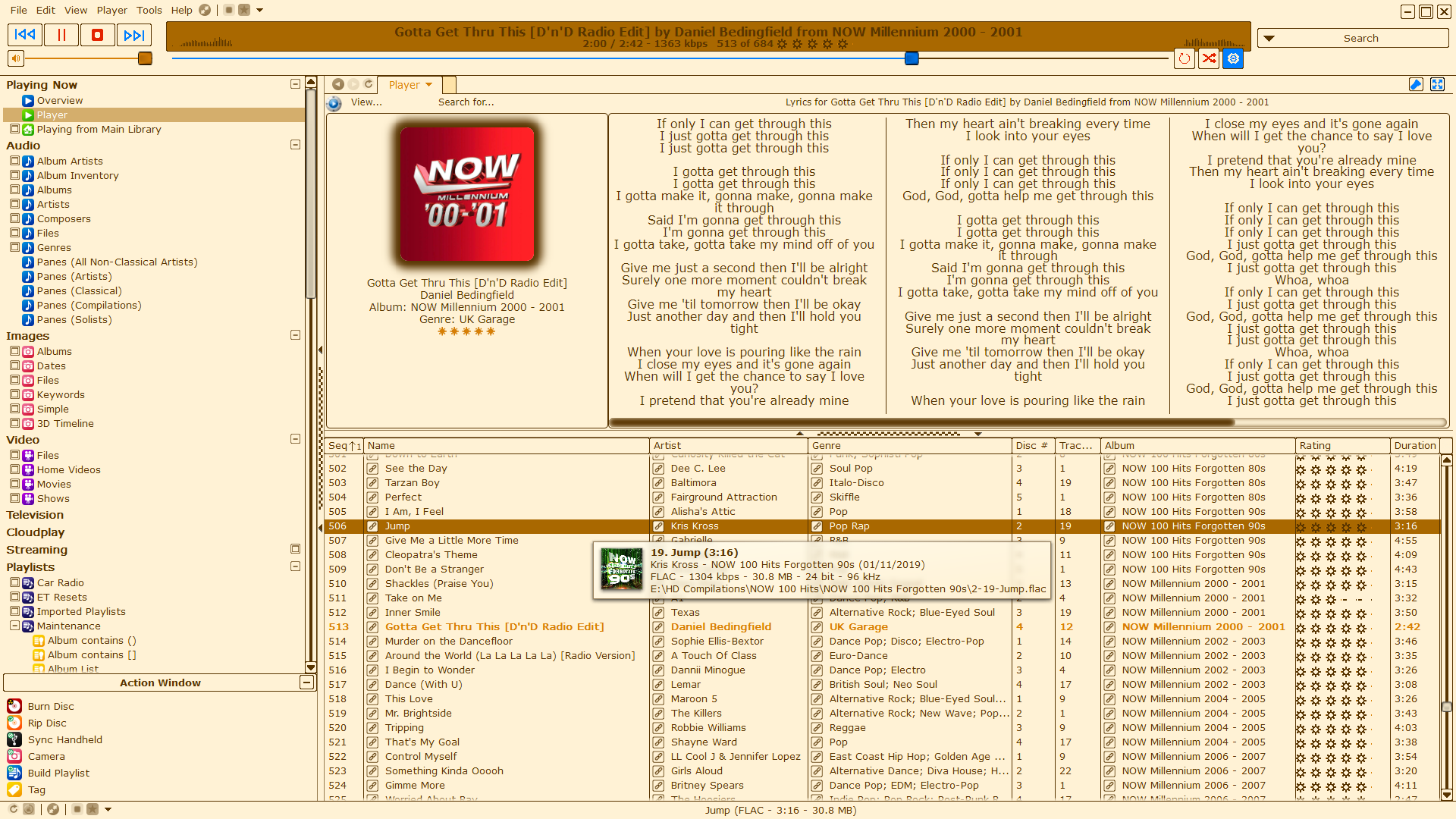The image size is (1456, 819).
Task: Click the Sync Handheld icon
Action: pos(14,739)
